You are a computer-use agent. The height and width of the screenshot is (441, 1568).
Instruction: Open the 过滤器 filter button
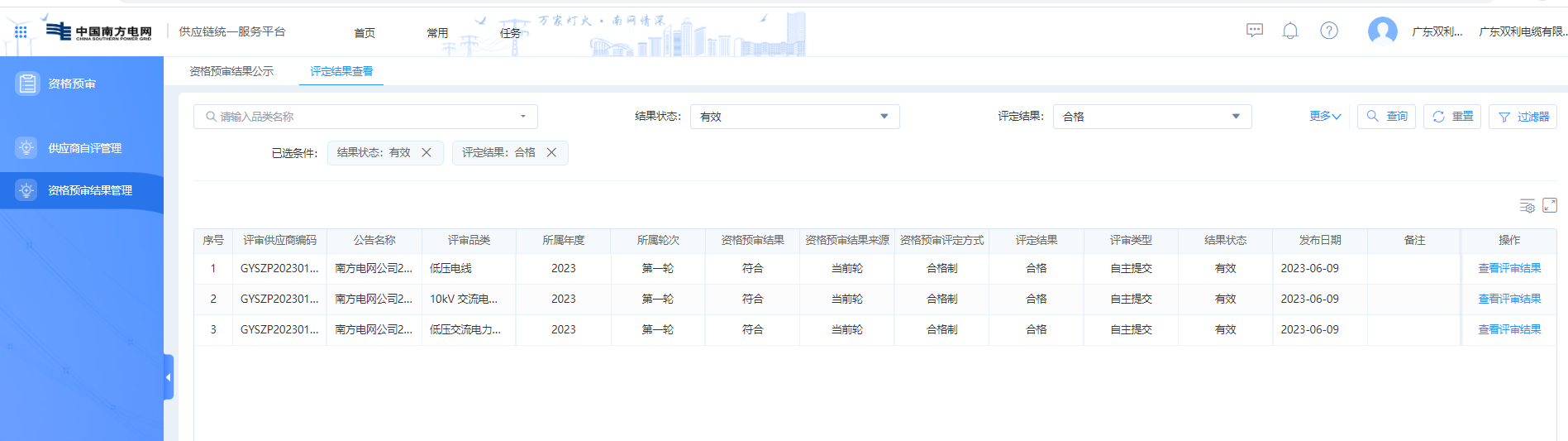(x=1523, y=117)
